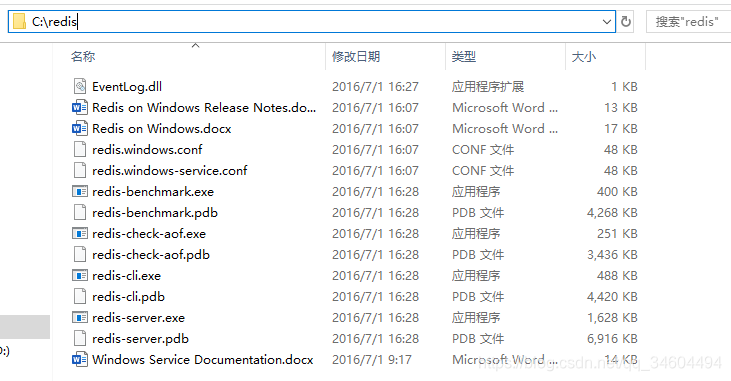The image size is (731, 381).
Task: Click the file icon for redis-cli.pdb
Action: [x=80, y=296]
